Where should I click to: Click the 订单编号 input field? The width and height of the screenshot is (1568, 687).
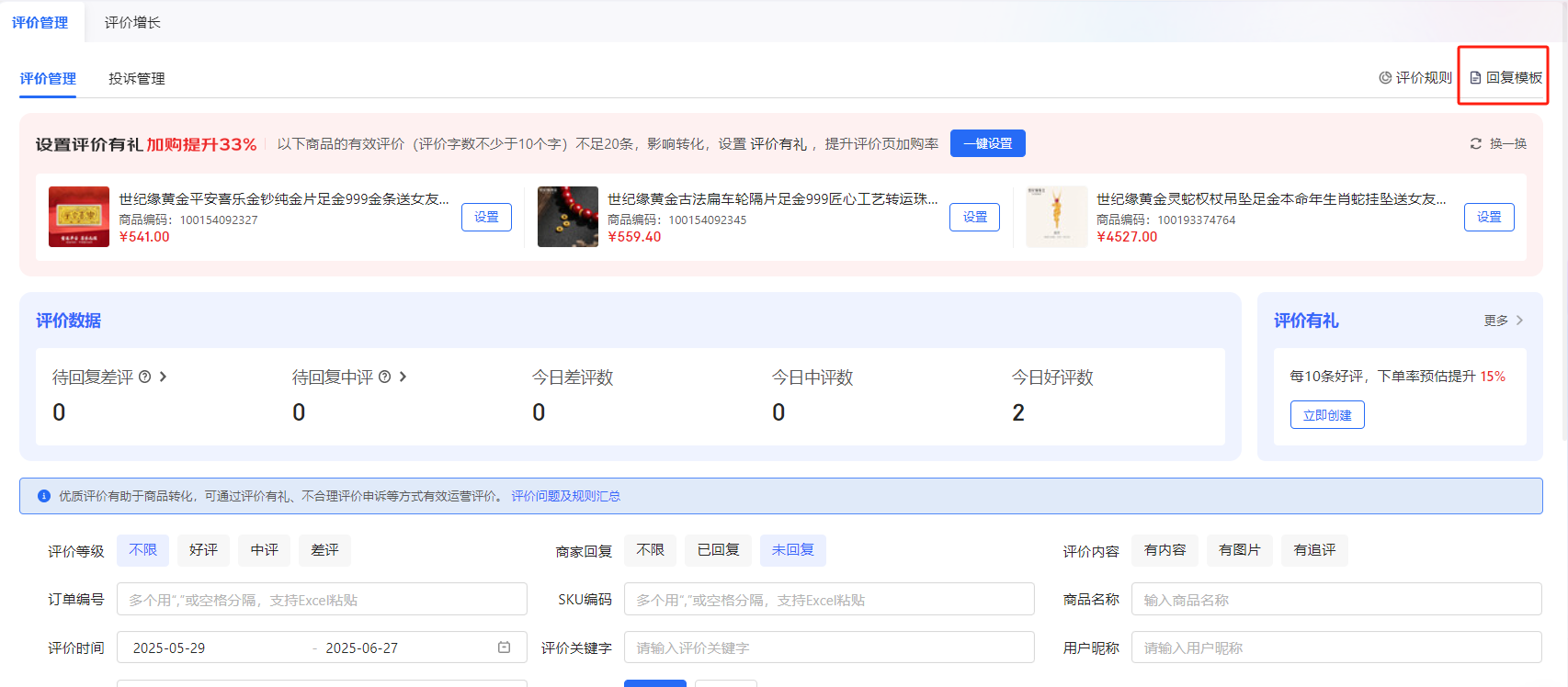322,600
